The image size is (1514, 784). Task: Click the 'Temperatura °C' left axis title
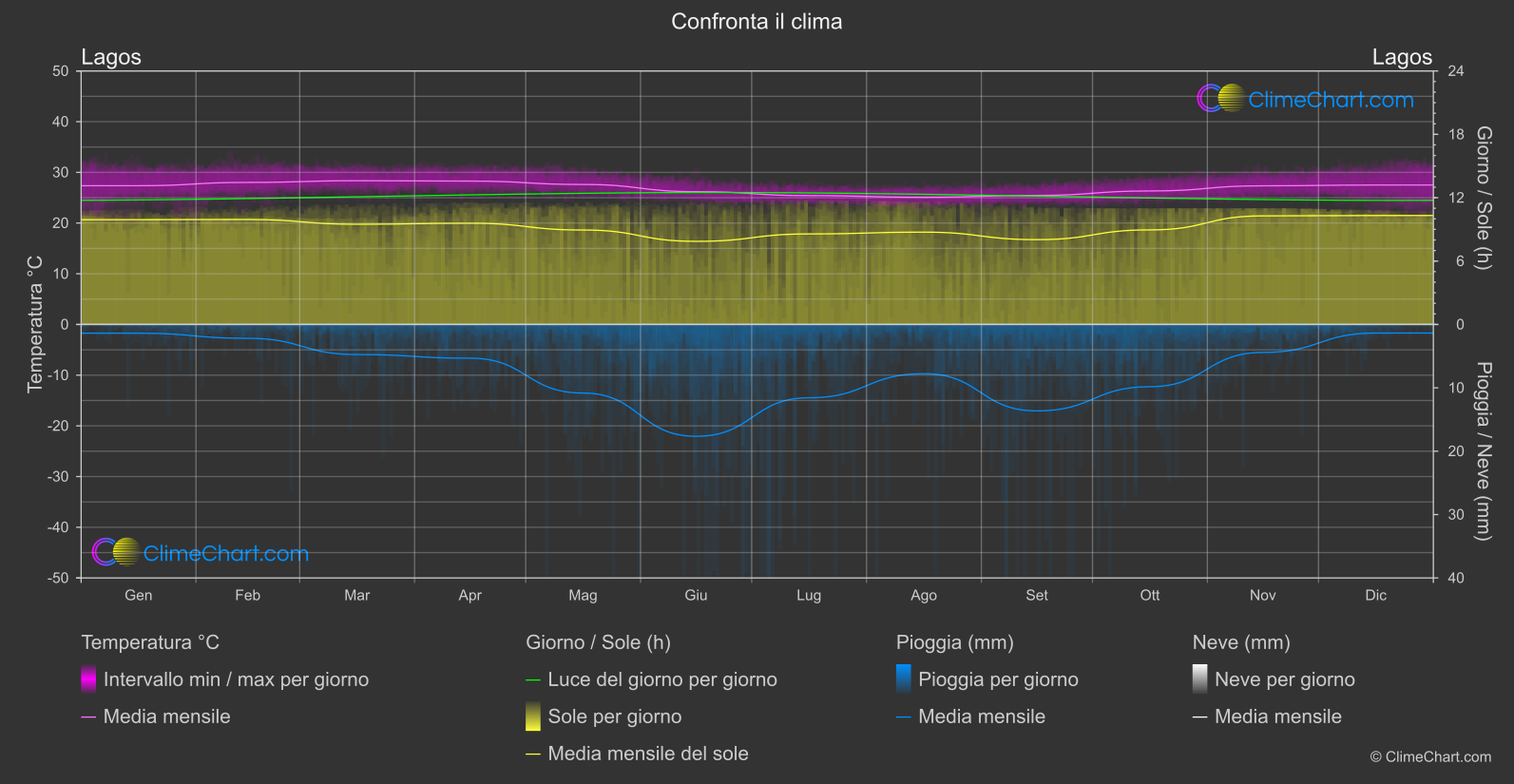point(35,324)
